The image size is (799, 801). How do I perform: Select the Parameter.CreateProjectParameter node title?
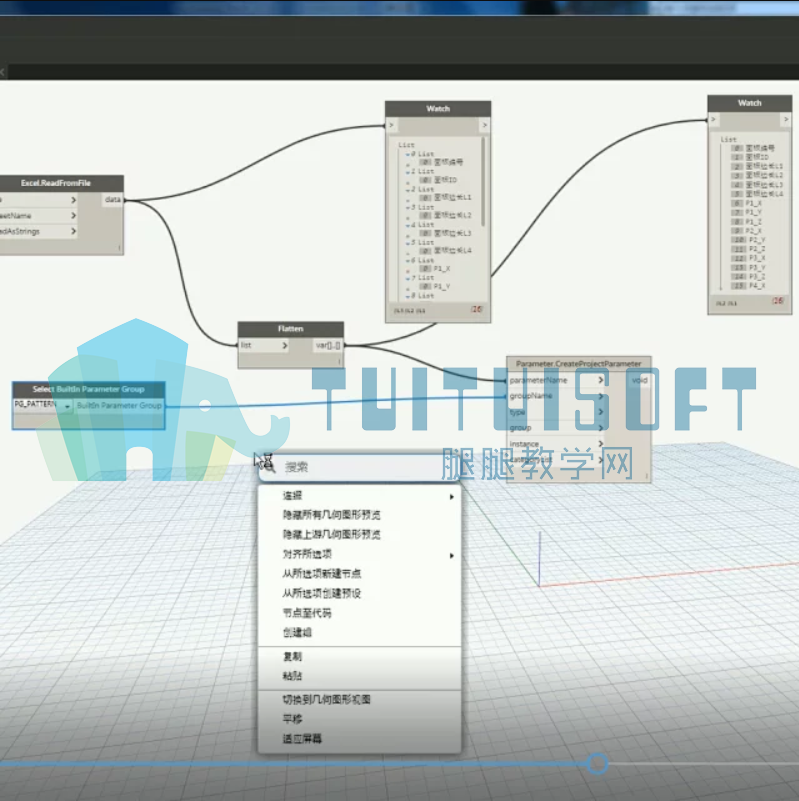pos(578,364)
